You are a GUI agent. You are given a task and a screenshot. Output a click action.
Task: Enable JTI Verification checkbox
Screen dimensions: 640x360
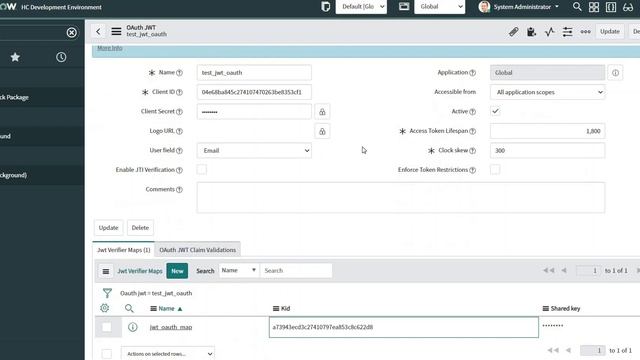(x=202, y=169)
